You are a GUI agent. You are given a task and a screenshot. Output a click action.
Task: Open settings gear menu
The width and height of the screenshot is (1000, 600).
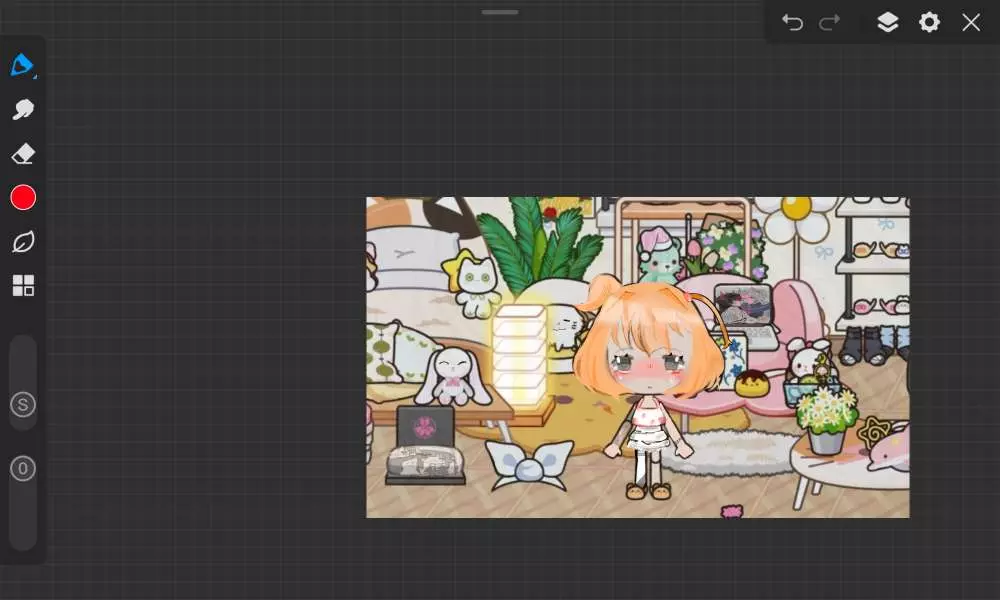click(929, 22)
